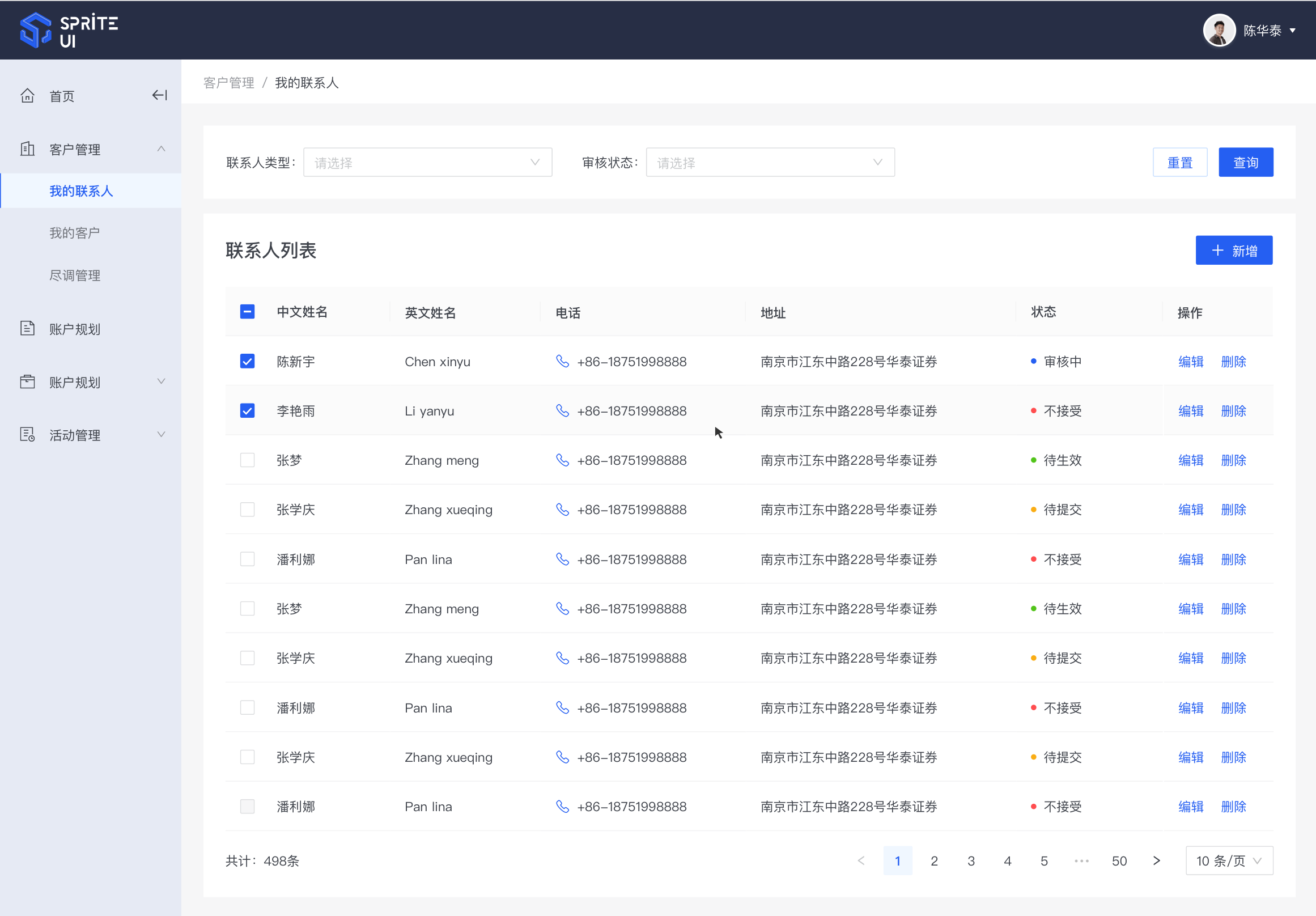Click the previous page arrow
1316x916 pixels.
861,860
